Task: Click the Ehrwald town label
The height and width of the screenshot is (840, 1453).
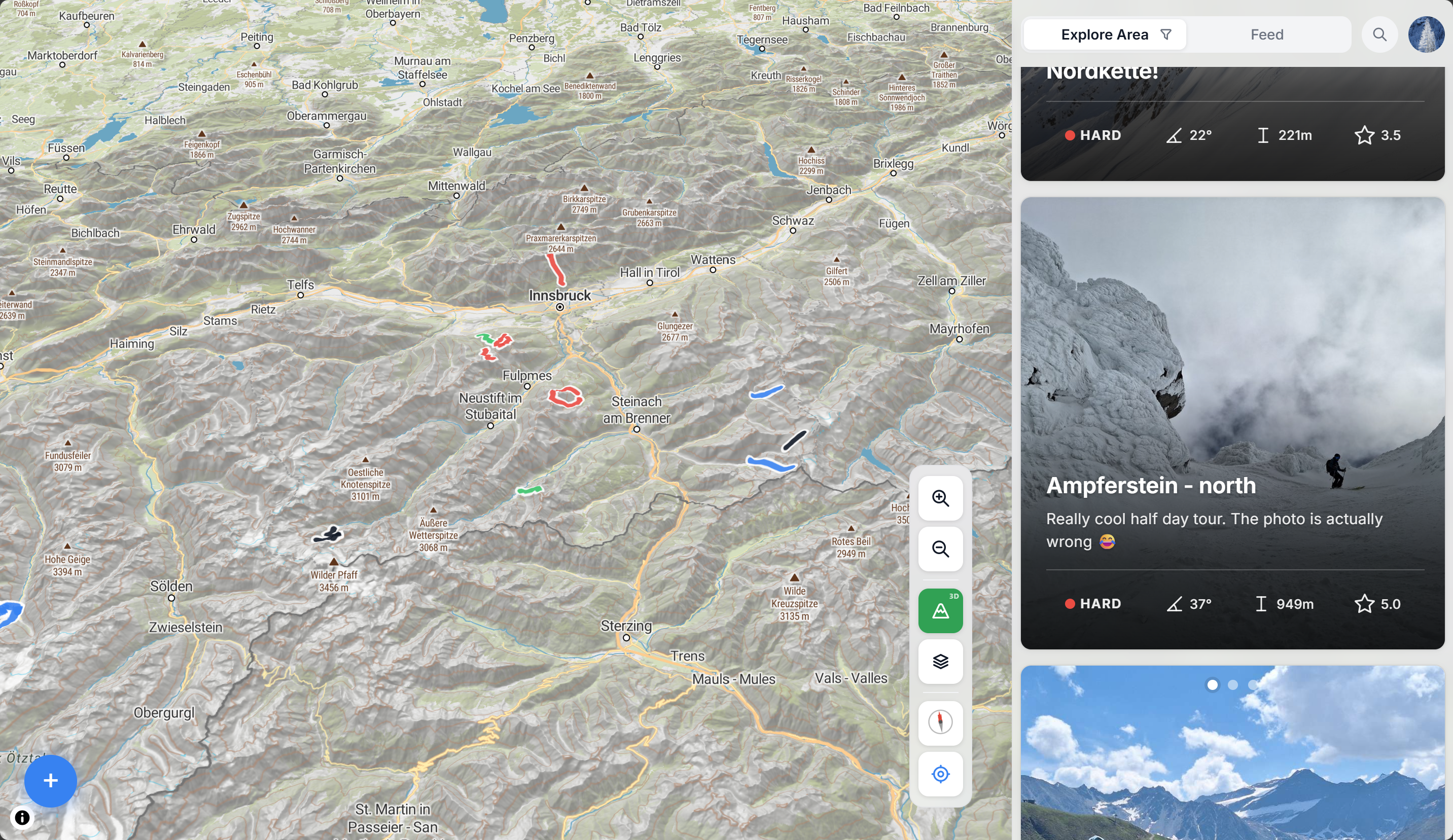Action: [x=194, y=230]
